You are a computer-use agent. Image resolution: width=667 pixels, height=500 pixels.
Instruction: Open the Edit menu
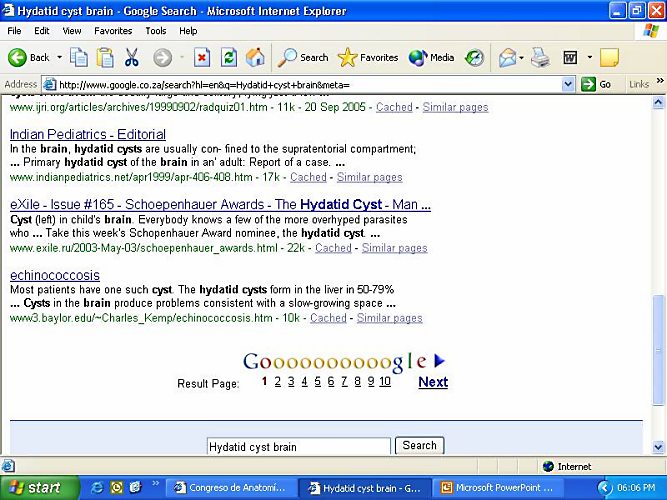tap(42, 31)
